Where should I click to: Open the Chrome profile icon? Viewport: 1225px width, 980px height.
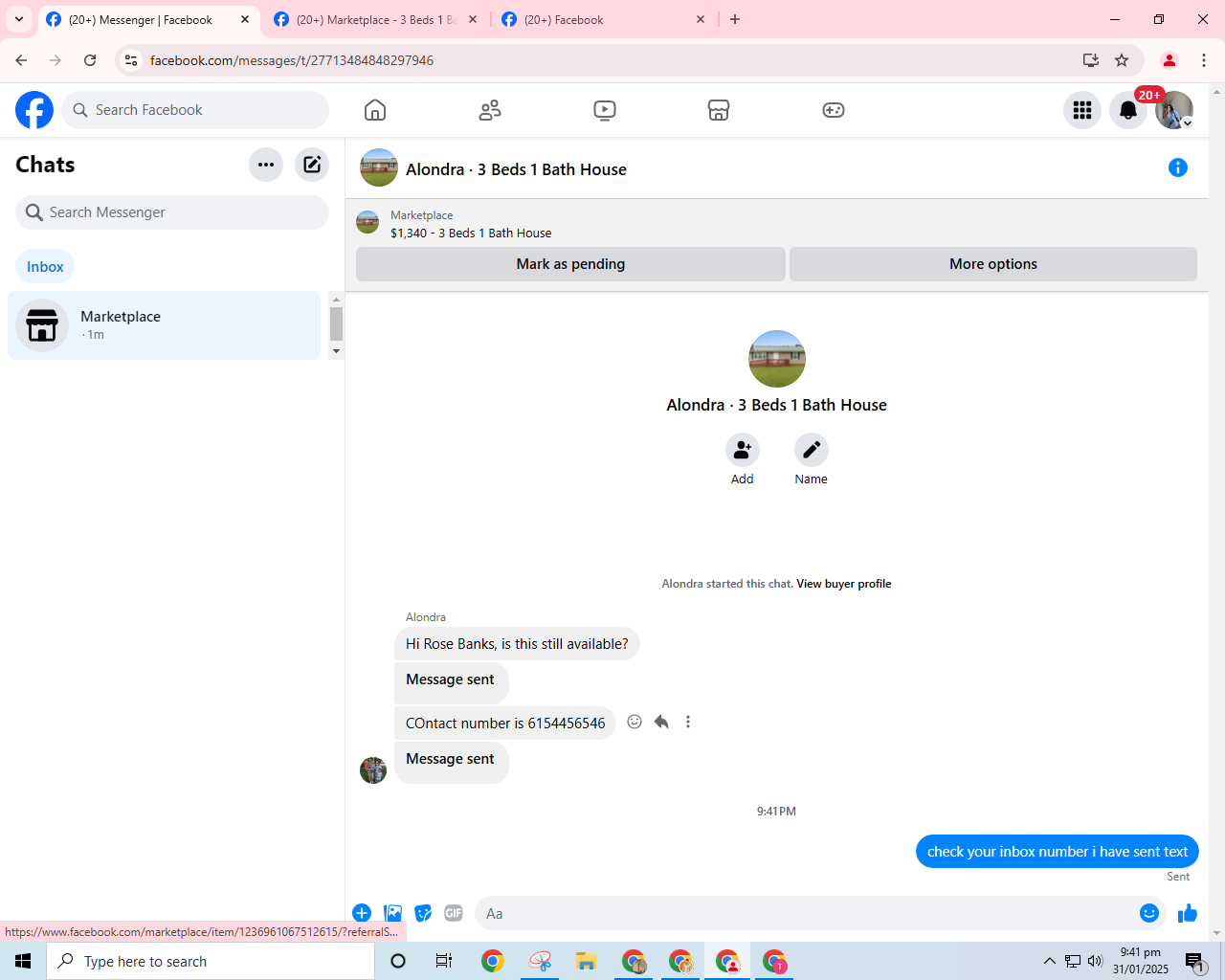click(1169, 60)
